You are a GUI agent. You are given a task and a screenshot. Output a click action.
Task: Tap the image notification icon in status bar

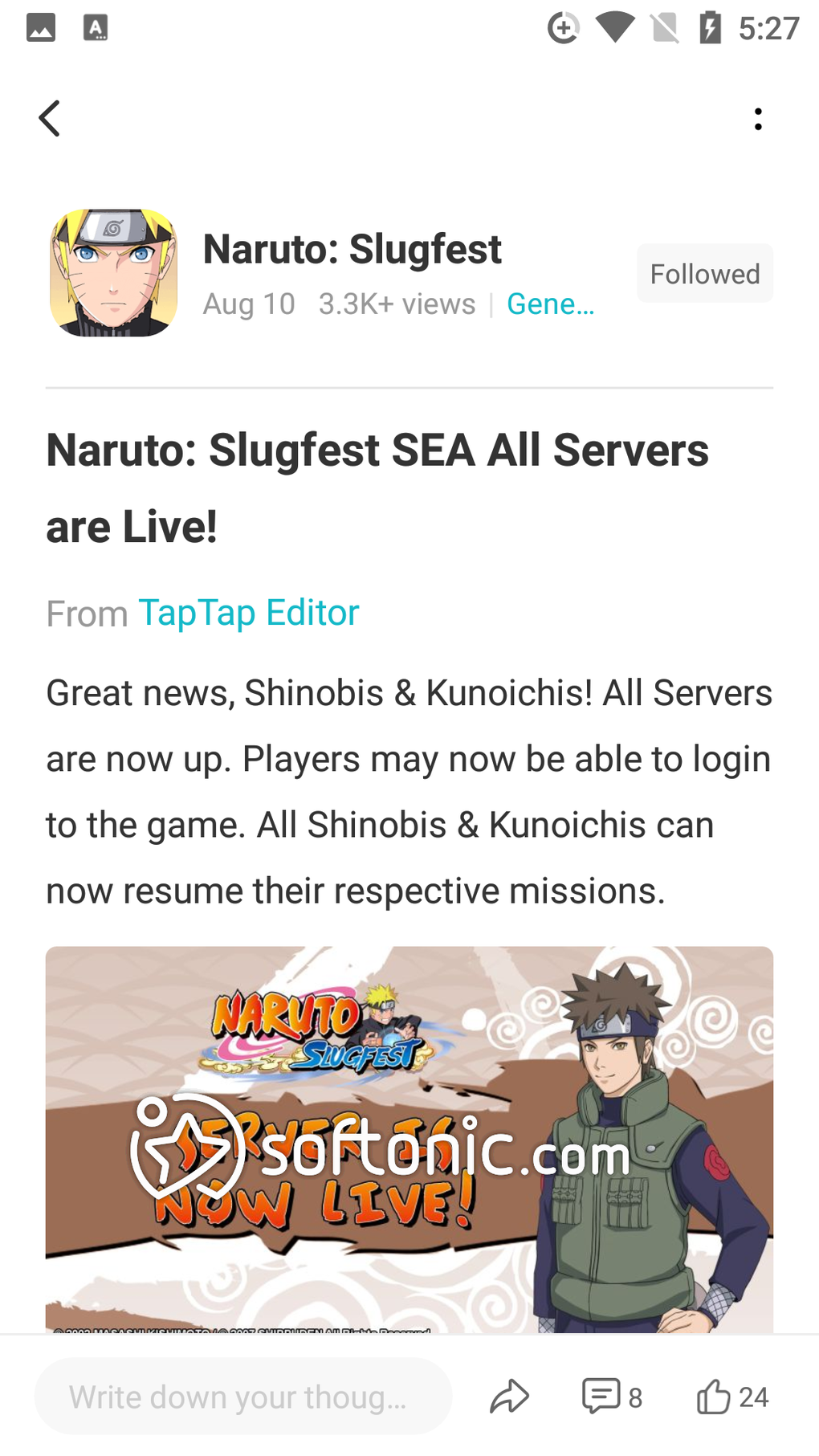[x=41, y=28]
